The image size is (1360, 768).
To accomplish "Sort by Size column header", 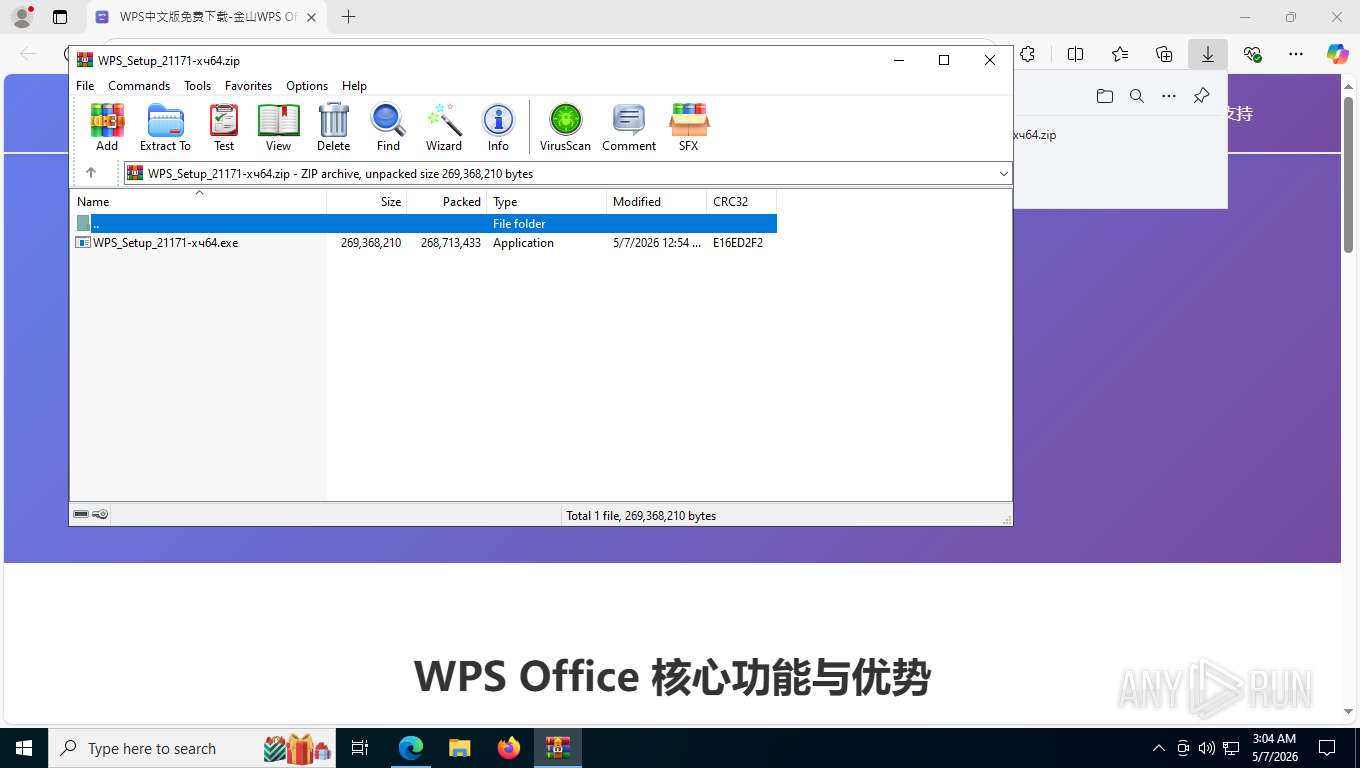I will tap(367, 201).
